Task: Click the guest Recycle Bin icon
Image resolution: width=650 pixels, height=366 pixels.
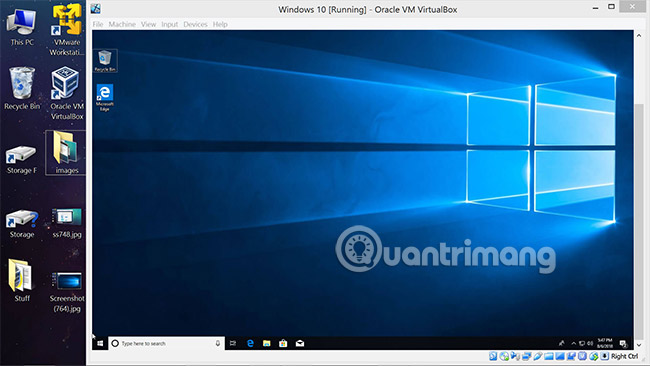Action: pyautogui.click(x=105, y=61)
